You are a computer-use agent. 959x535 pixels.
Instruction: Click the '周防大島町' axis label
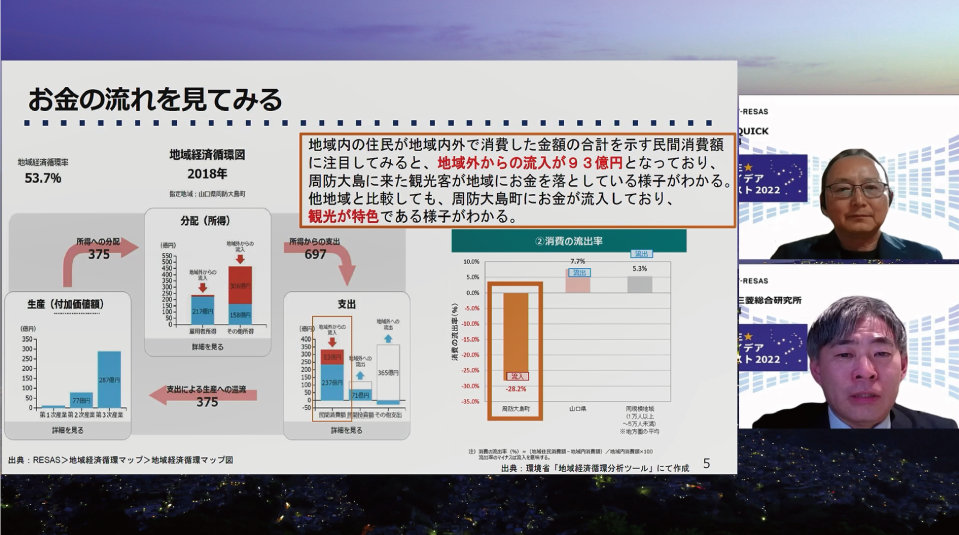[x=516, y=408]
